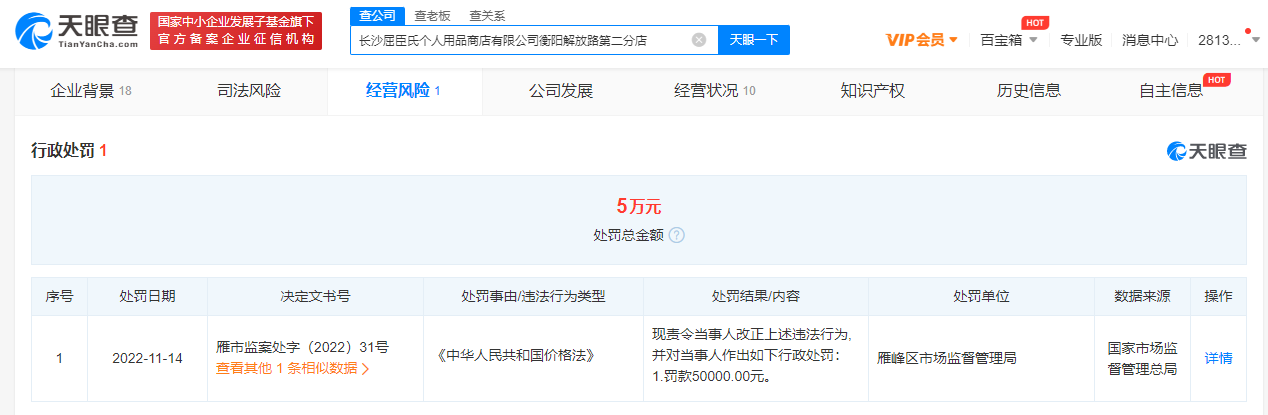The height and width of the screenshot is (415, 1268).
Task: Go to the 知识产权 tab
Action: tap(872, 91)
